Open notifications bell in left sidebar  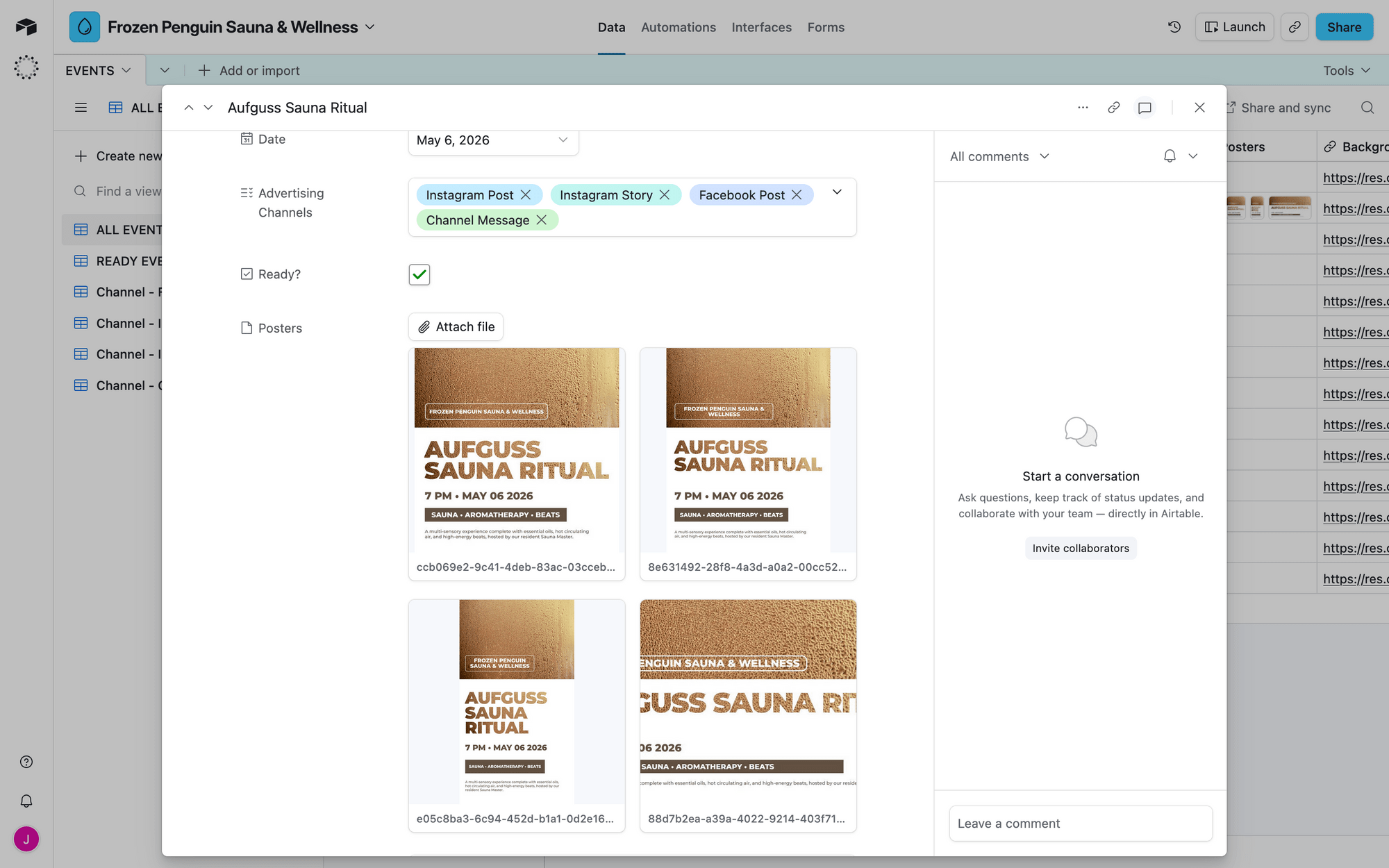click(26, 801)
